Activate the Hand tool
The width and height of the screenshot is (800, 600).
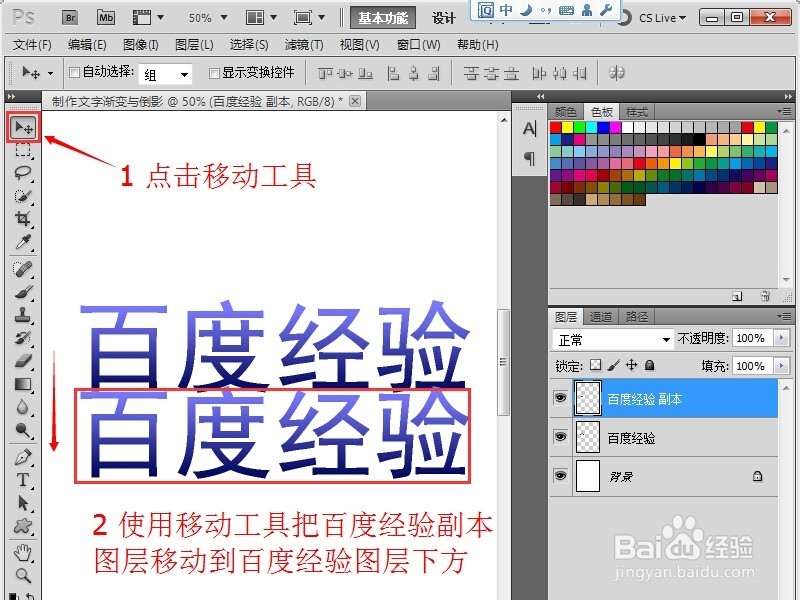(x=22, y=550)
